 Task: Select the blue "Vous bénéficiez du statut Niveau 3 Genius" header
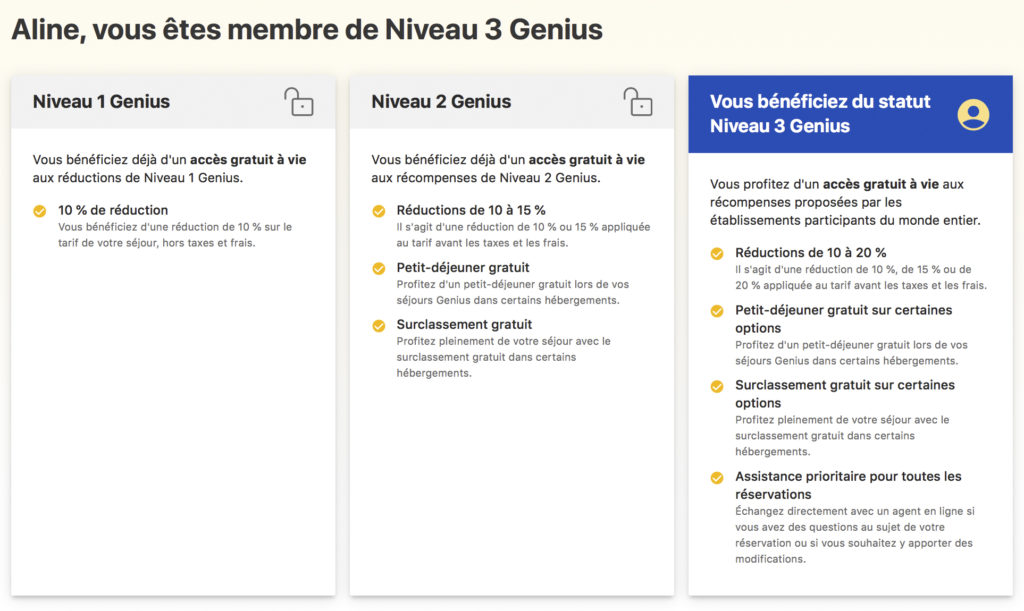click(820, 114)
